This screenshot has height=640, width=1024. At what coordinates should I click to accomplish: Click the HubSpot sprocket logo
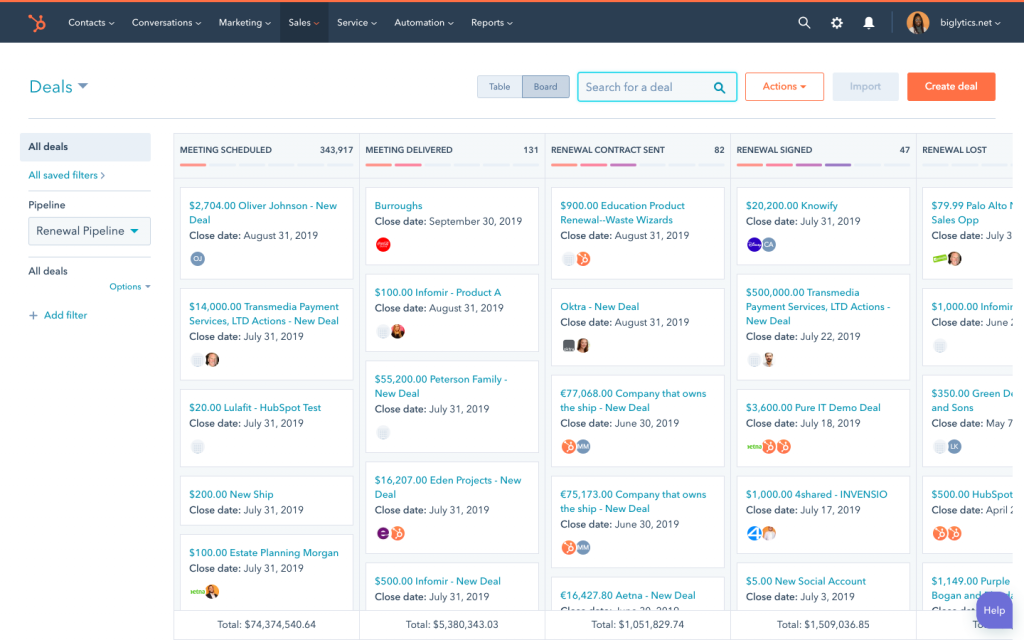37,23
